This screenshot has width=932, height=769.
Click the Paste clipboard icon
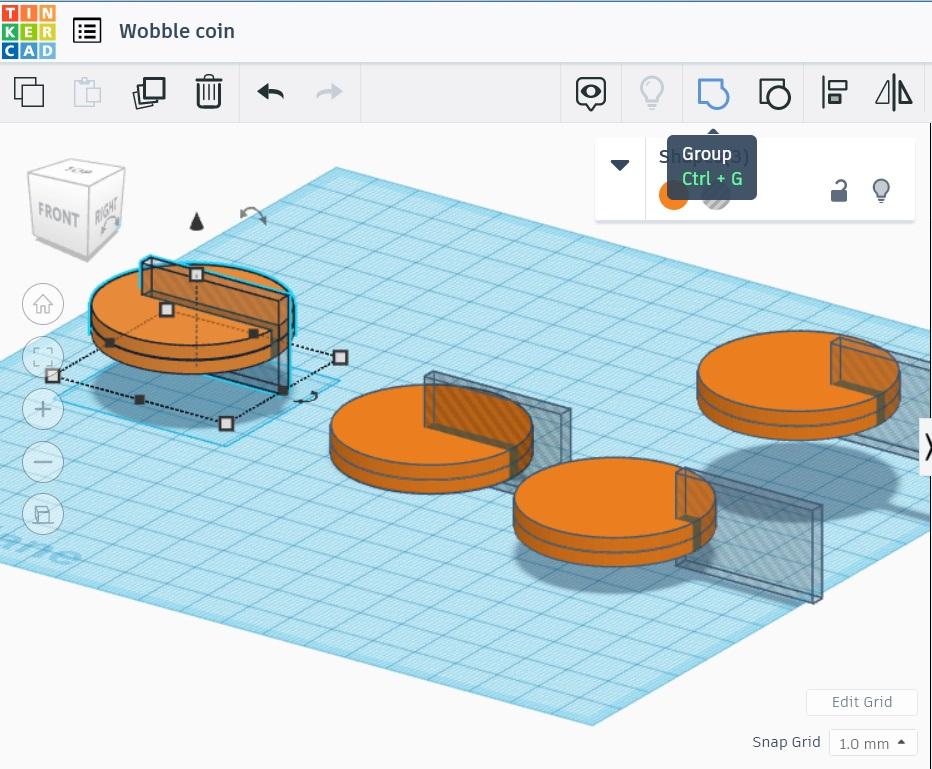[x=87, y=92]
